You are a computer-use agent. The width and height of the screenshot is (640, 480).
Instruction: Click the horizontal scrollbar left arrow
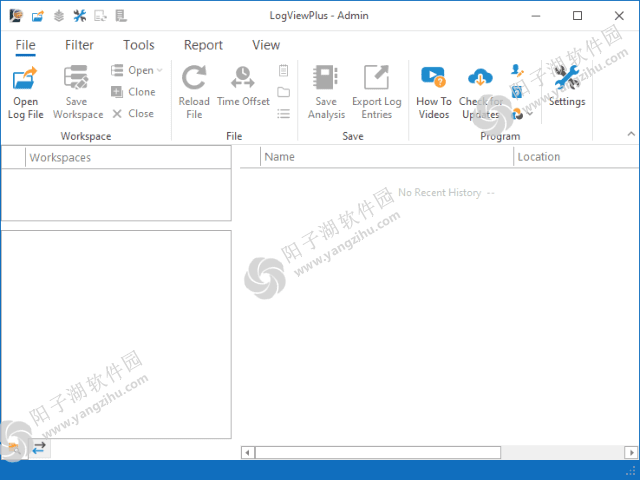point(247,452)
